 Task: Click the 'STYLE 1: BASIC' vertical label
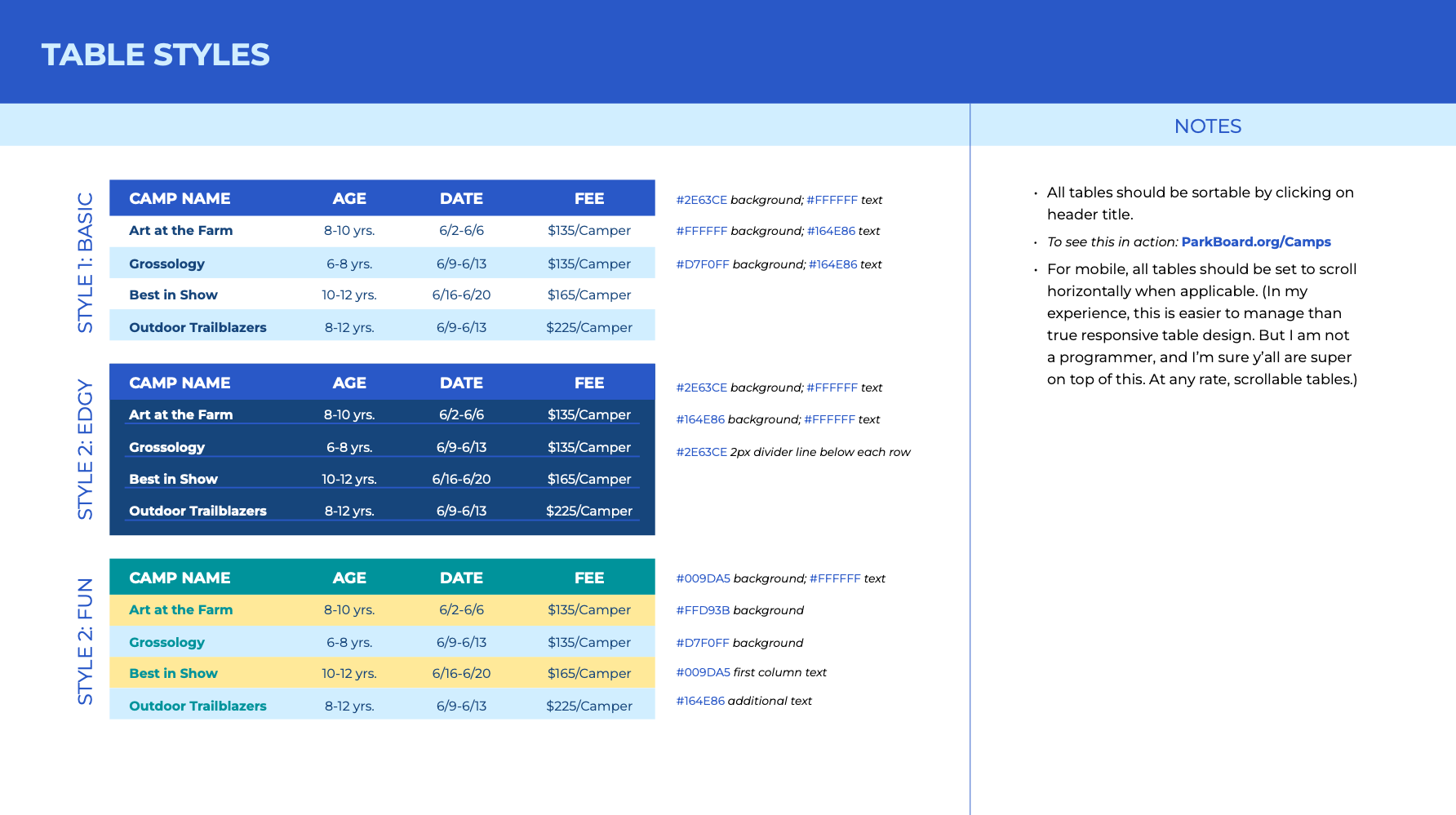[85, 263]
